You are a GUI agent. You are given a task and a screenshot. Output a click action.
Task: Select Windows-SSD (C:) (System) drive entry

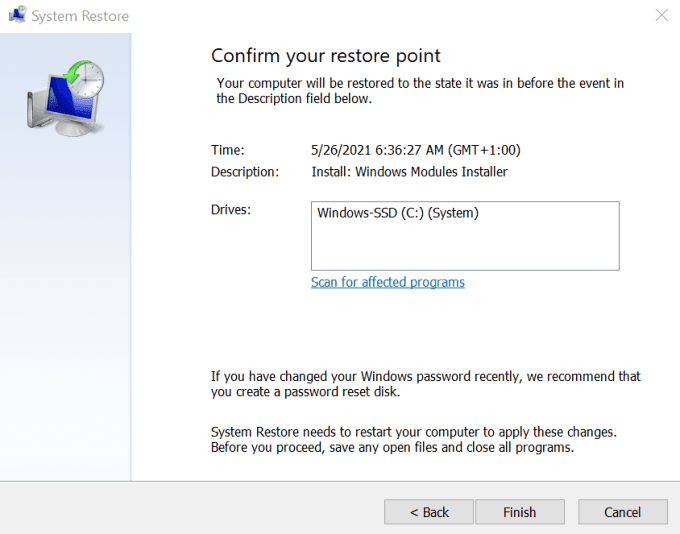[x=397, y=213]
